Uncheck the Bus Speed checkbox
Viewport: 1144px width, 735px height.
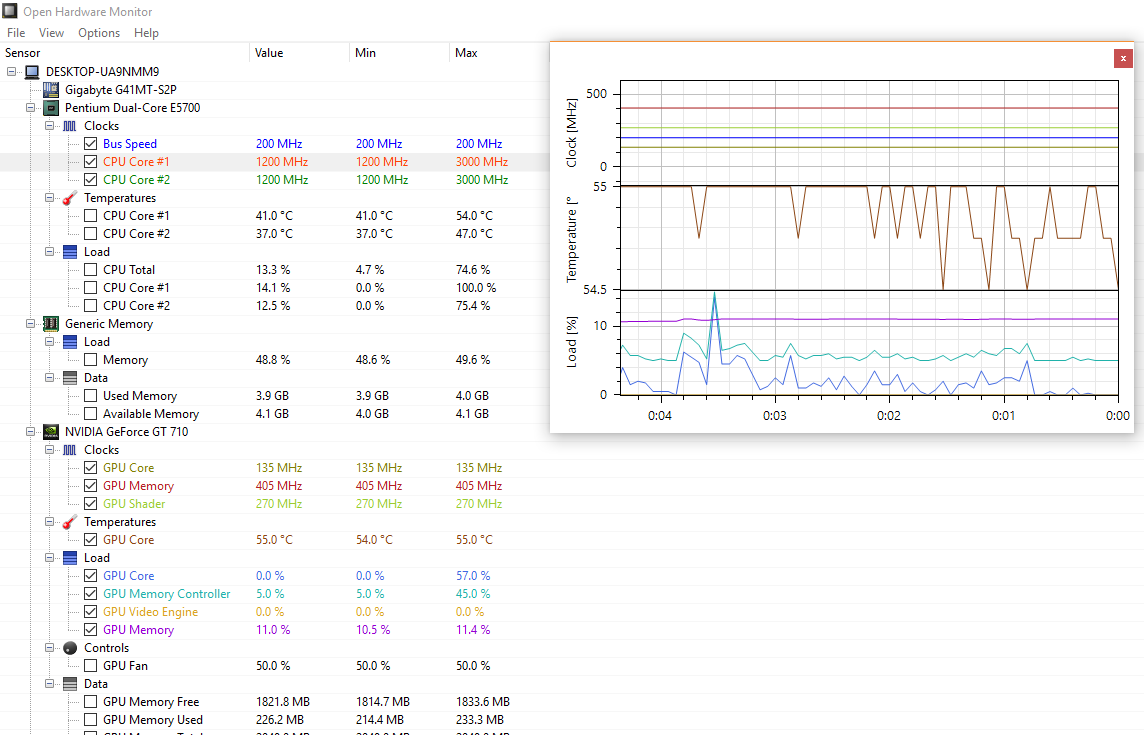[x=90, y=144]
